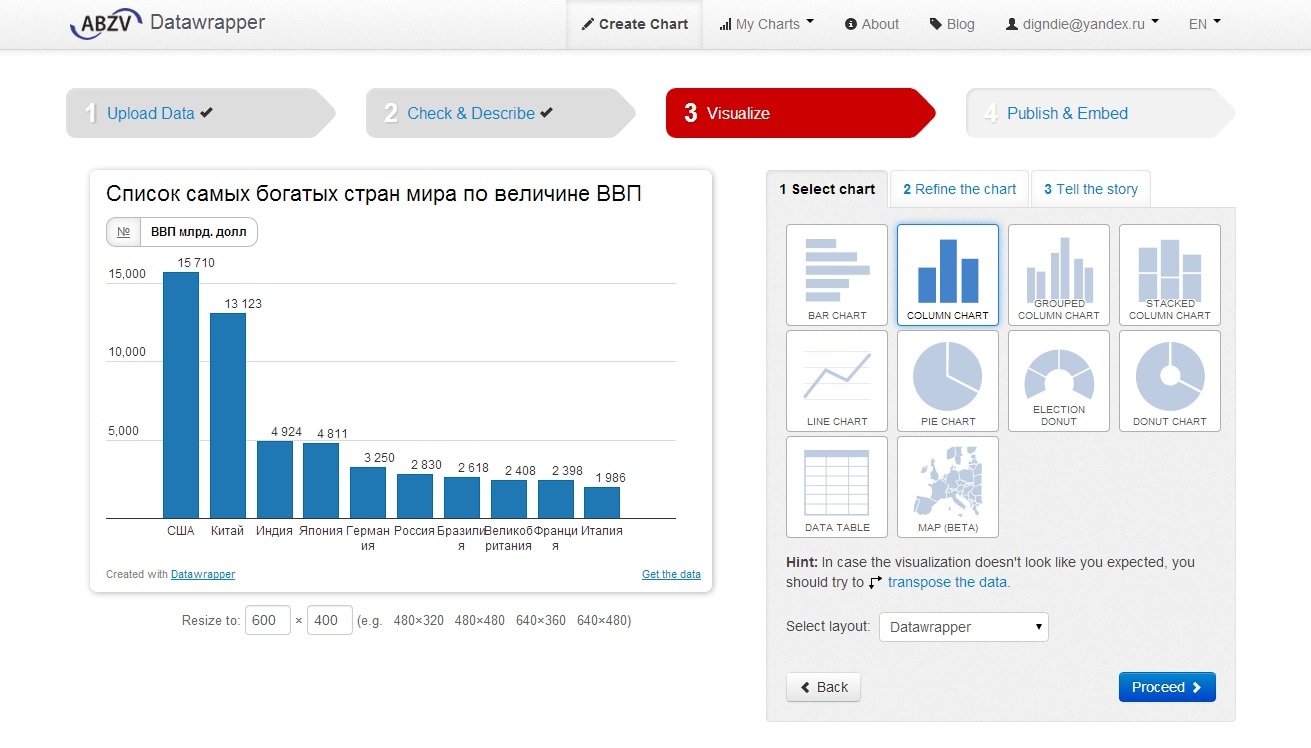Expand the My Charts menu

pos(766,24)
